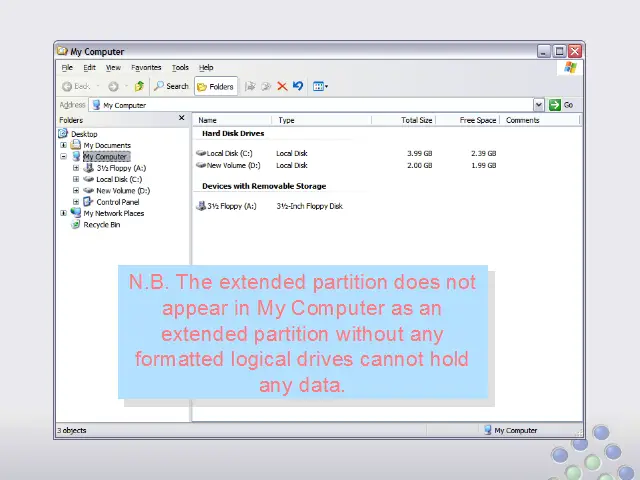Select Local Disk (C:) in folder tree
This screenshot has width=640, height=480.
tap(119, 179)
